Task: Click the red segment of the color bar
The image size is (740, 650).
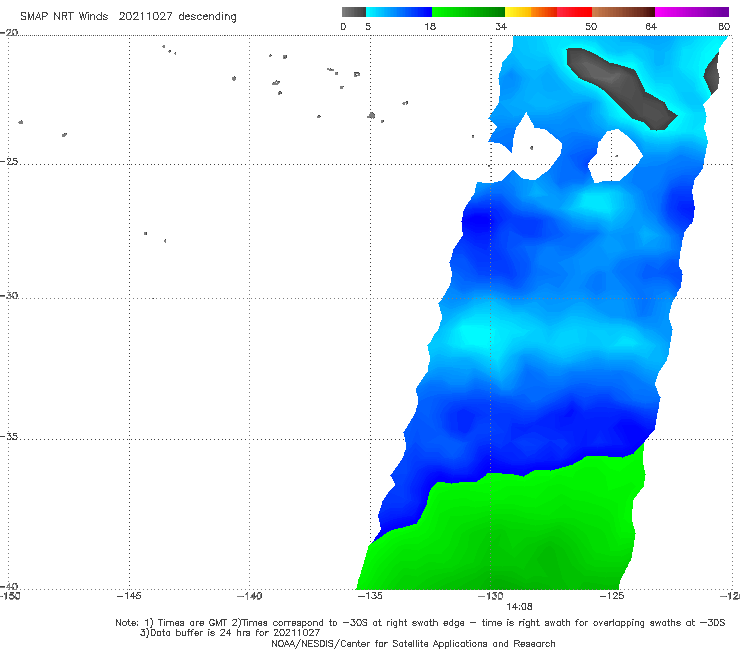Action: pyautogui.click(x=574, y=12)
